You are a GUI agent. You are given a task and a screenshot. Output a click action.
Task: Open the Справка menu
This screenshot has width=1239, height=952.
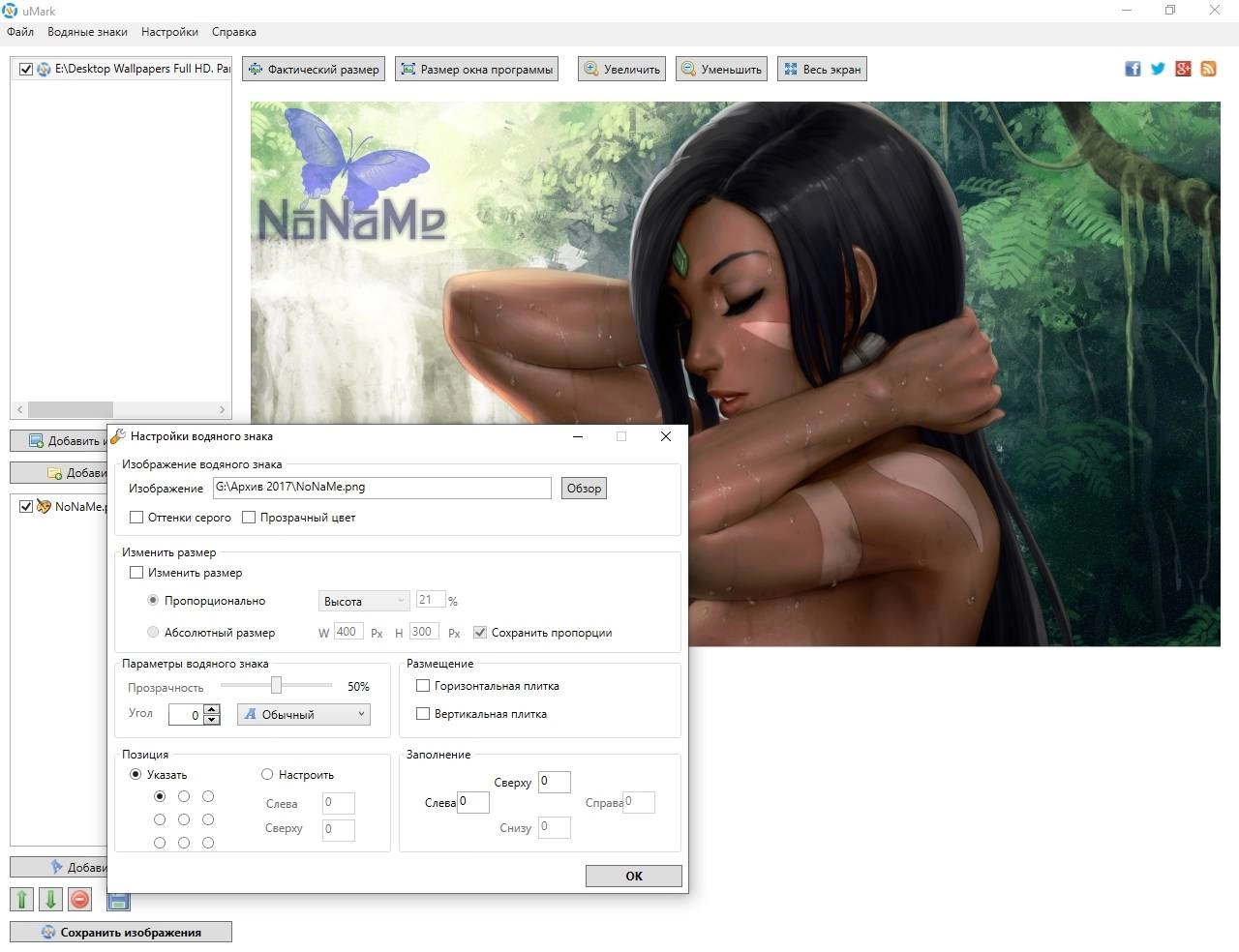234,32
